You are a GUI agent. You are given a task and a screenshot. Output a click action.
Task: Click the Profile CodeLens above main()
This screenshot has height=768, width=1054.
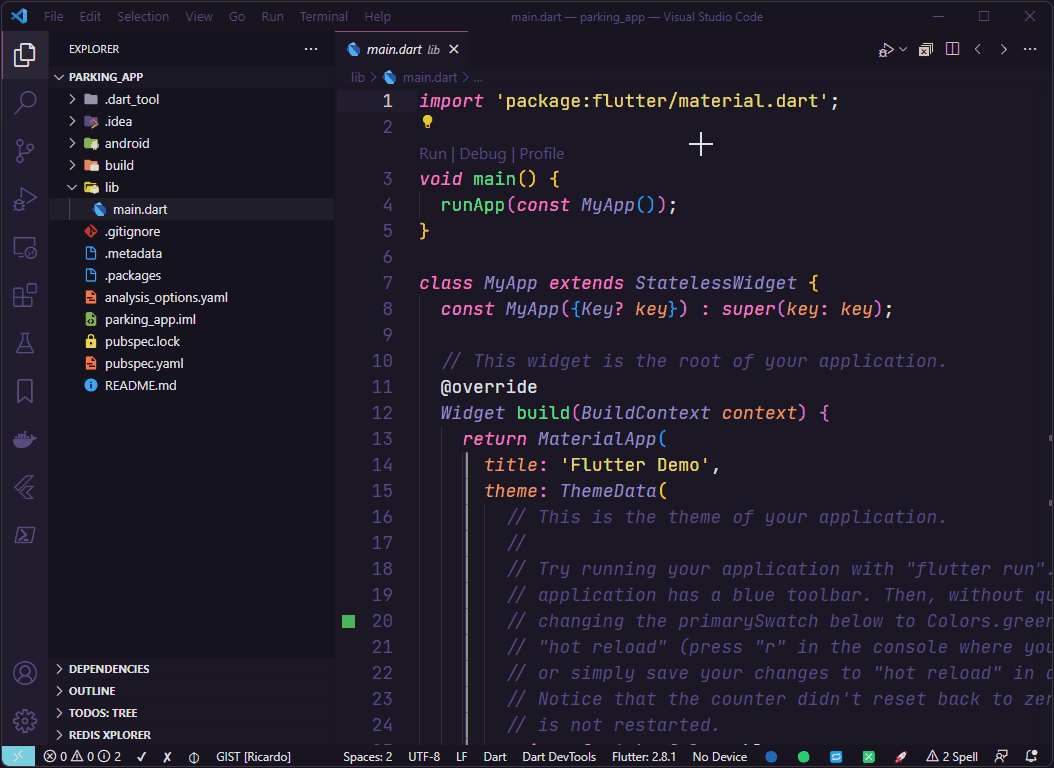pos(541,154)
